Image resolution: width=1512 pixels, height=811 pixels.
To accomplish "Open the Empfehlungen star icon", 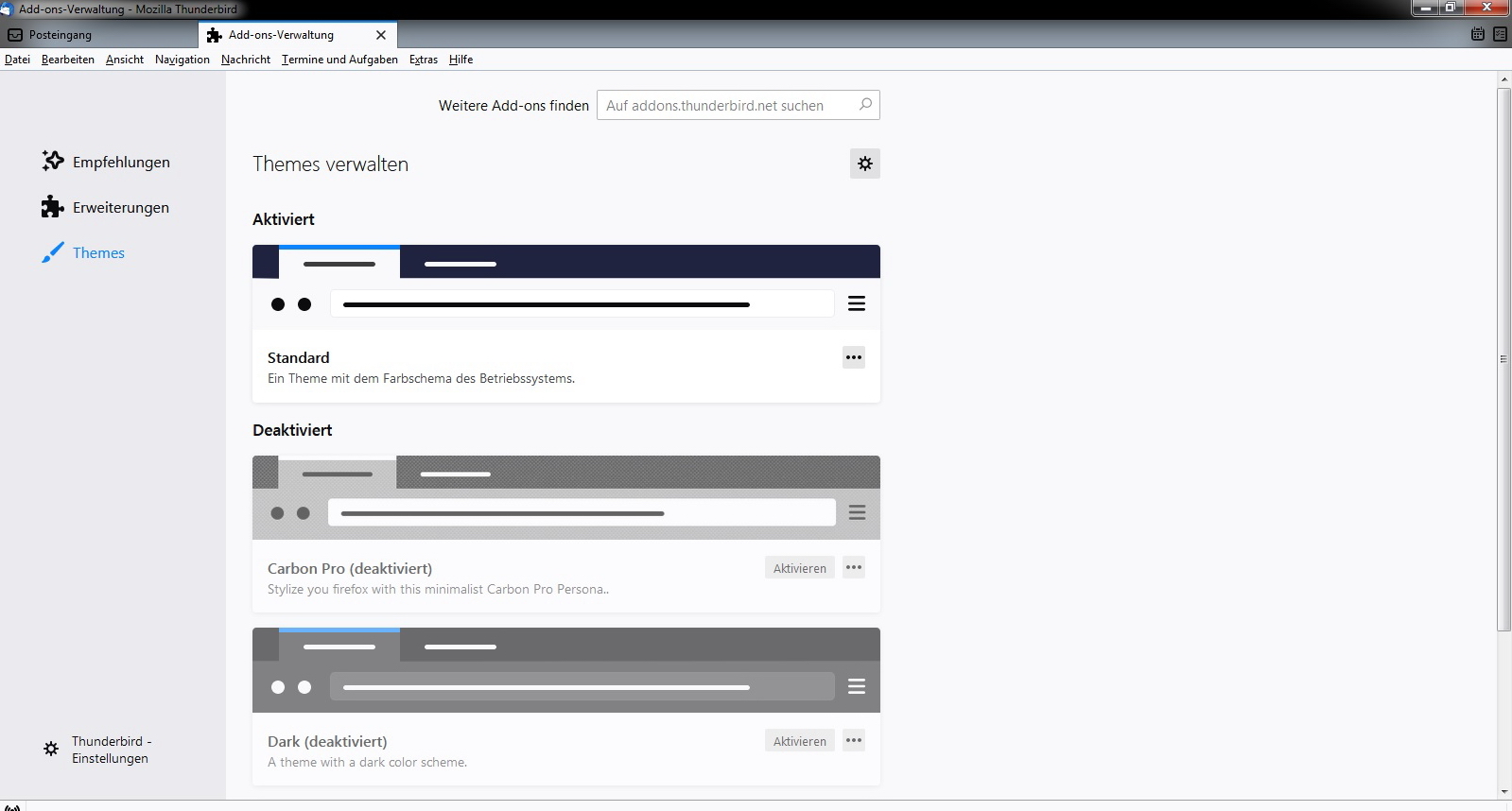I will pos(53,161).
